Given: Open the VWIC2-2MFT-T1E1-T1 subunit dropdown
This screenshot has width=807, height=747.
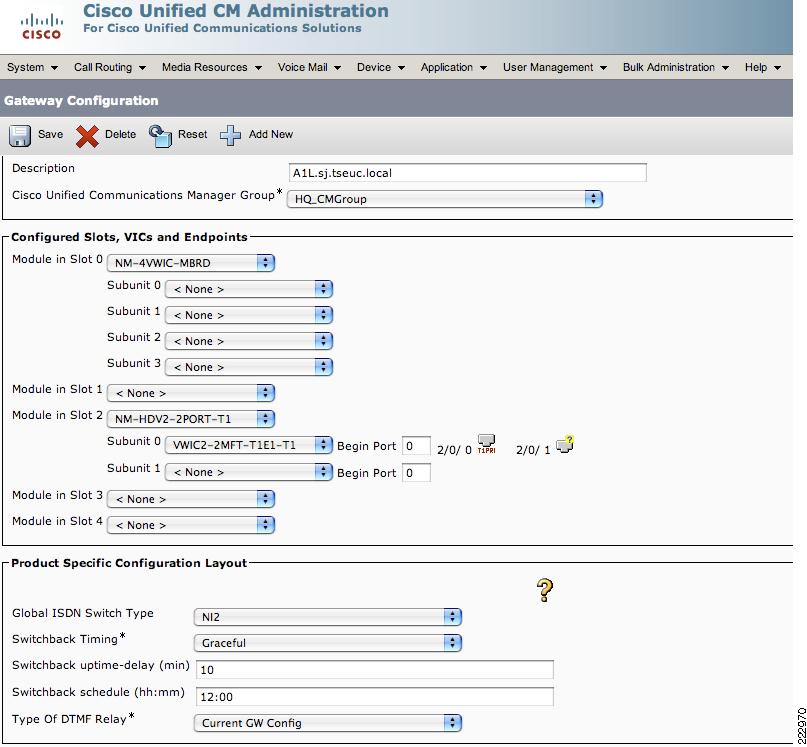Looking at the screenshot, I should tap(249, 445).
